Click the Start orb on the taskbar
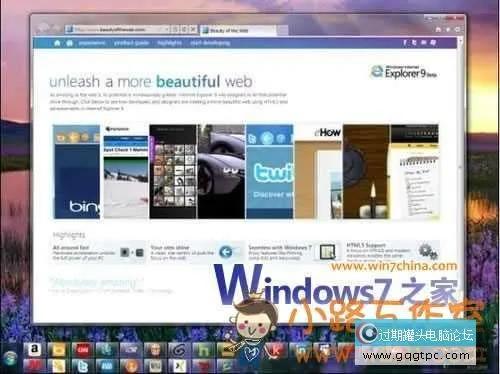Screen dimensions: 500x374 tap(9, 357)
